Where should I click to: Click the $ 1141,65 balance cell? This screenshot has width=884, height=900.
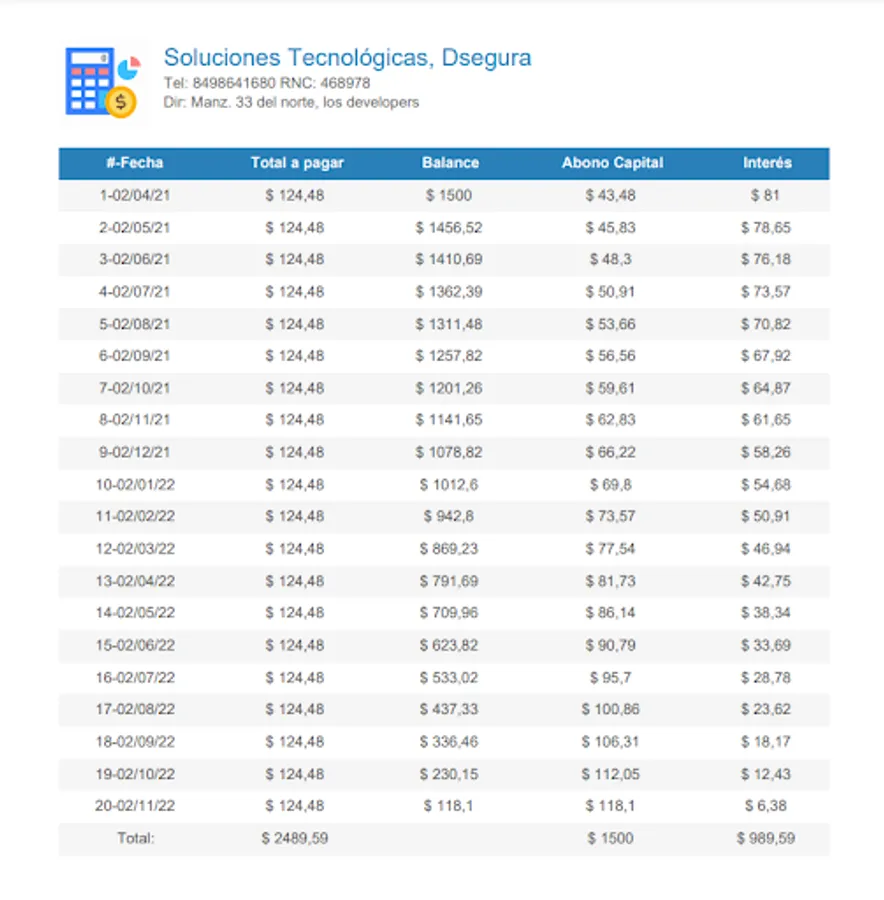pyautogui.click(x=449, y=420)
